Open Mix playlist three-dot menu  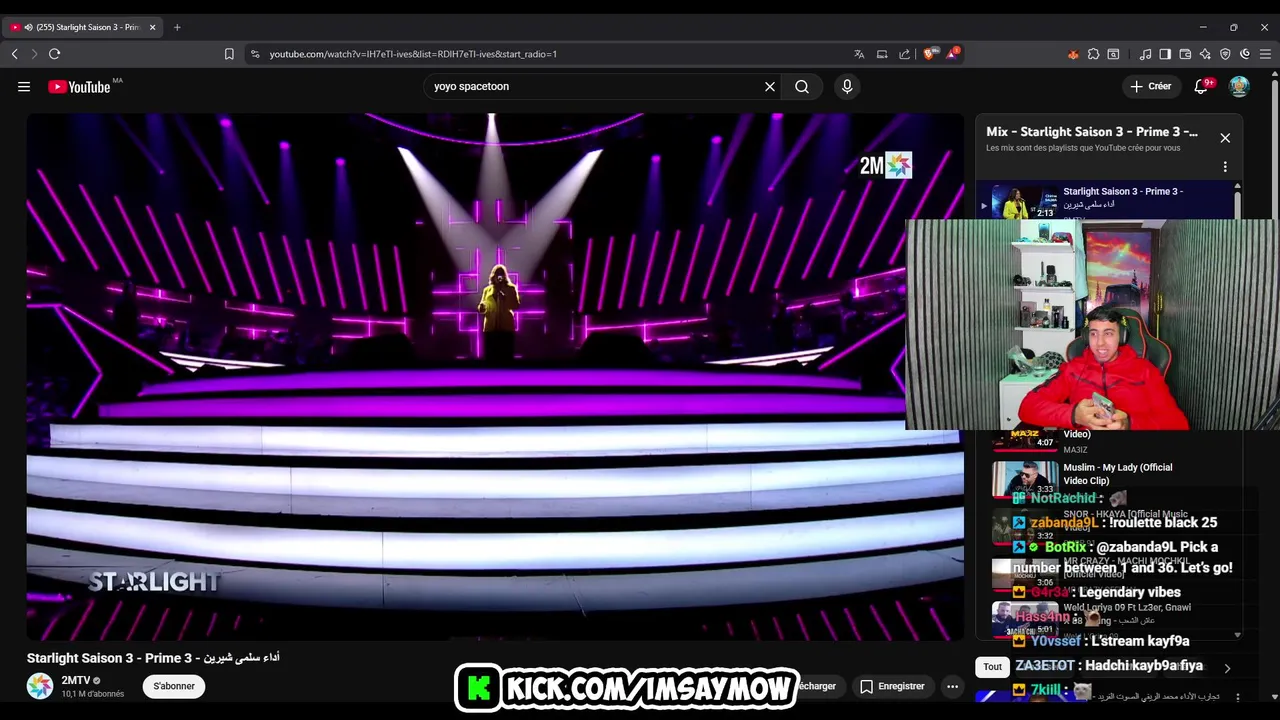click(x=1225, y=167)
